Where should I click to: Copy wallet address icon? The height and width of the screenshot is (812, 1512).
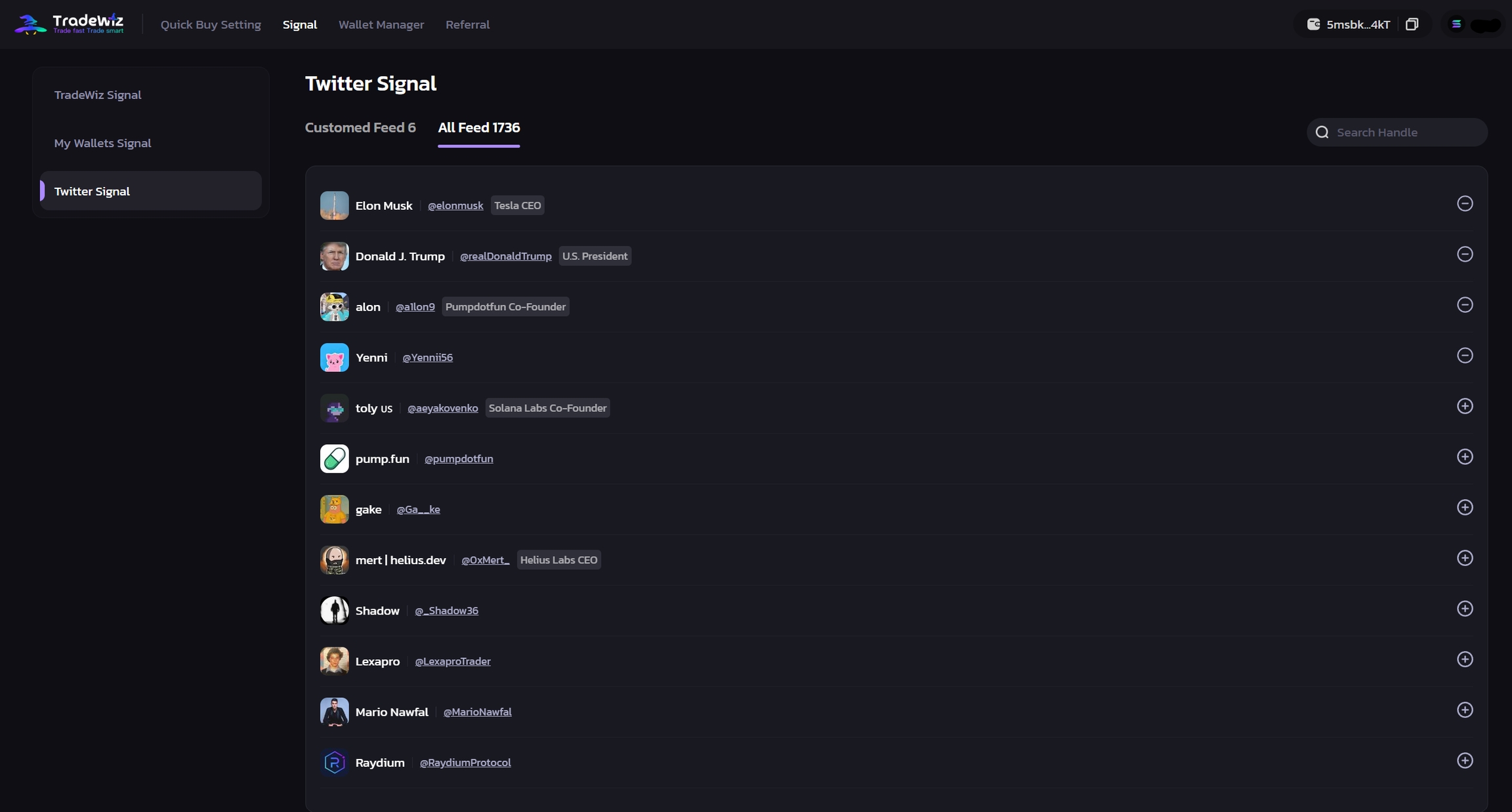[x=1412, y=24]
